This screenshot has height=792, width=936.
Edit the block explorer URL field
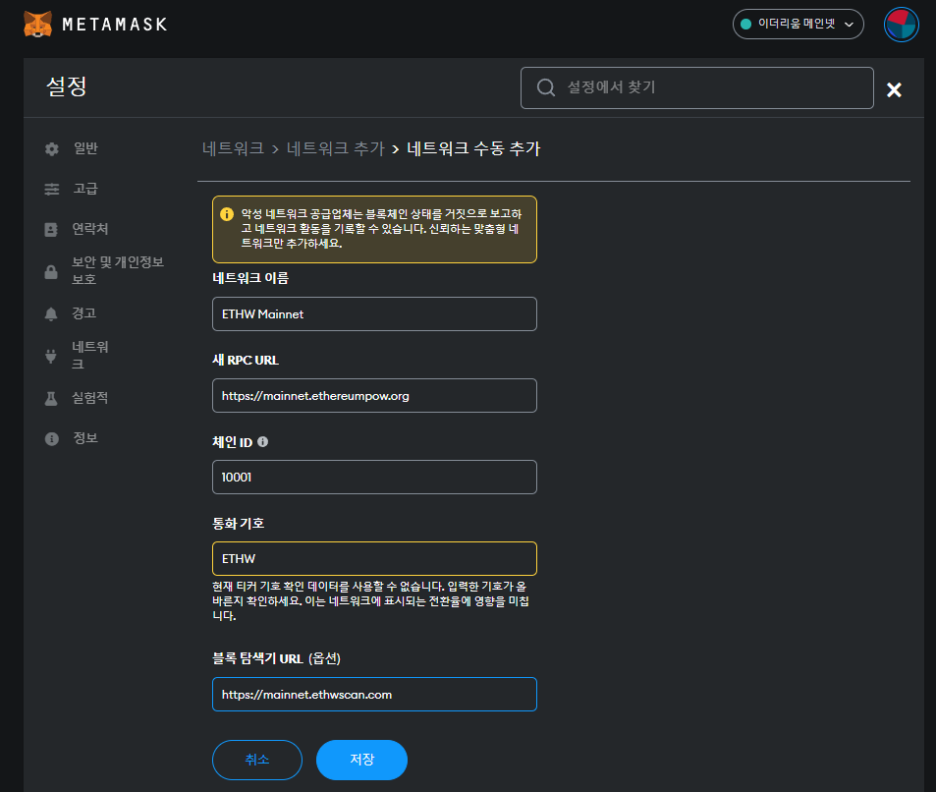tap(374, 694)
